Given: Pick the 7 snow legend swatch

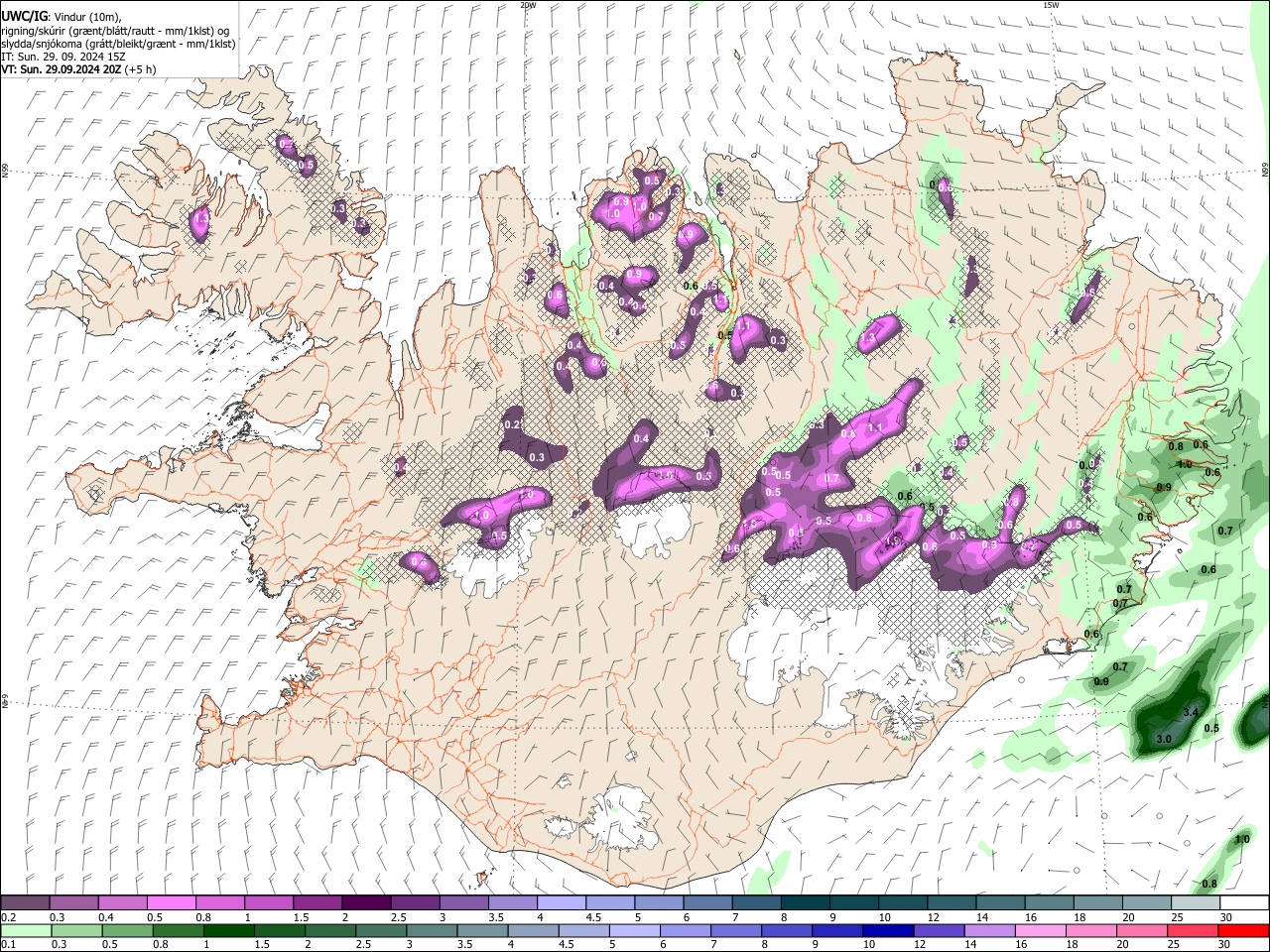Looking at the screenshot, I should point(756,903).
